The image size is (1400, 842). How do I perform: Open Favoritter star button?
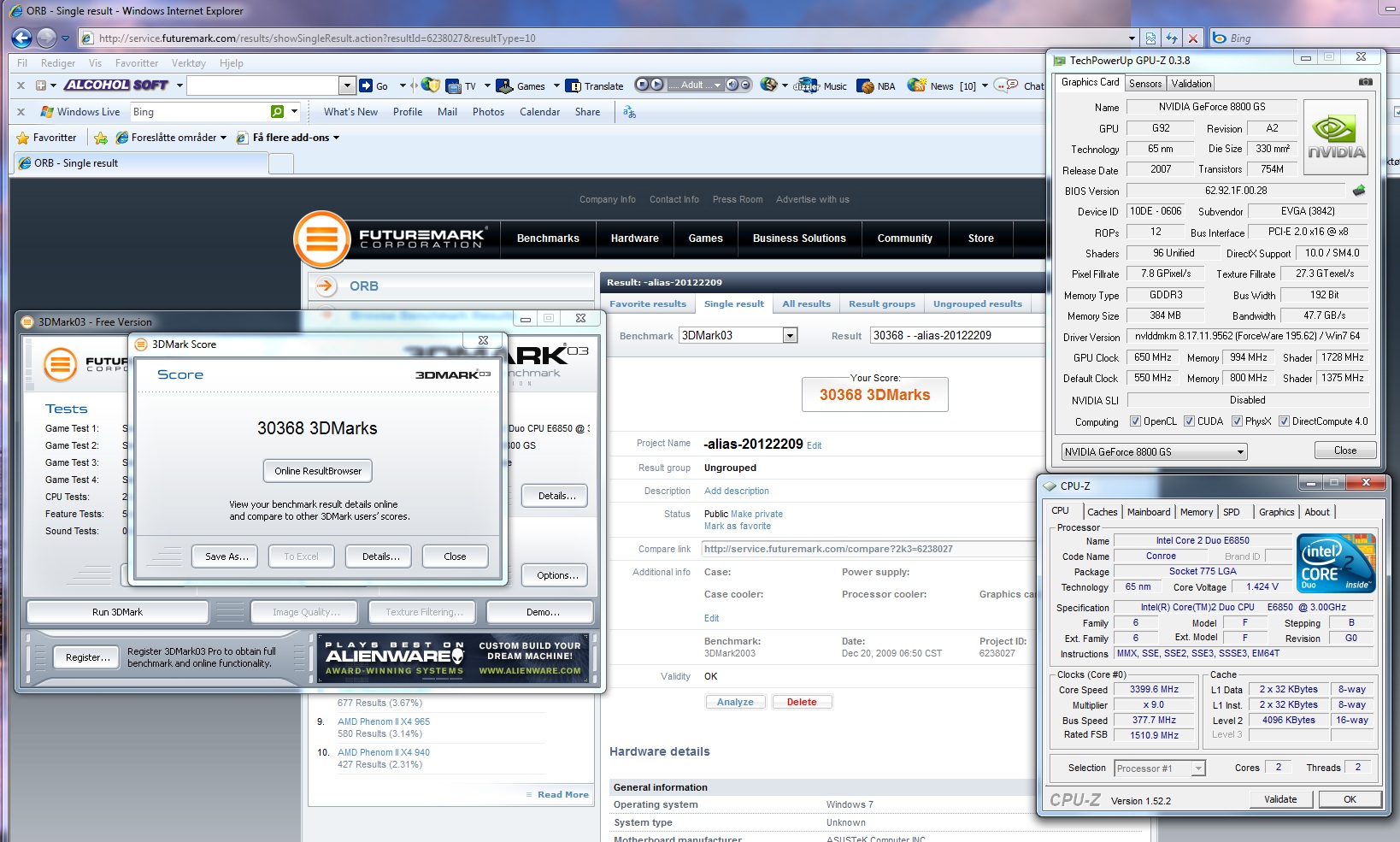pyautogui.click(x=46, y=138)
